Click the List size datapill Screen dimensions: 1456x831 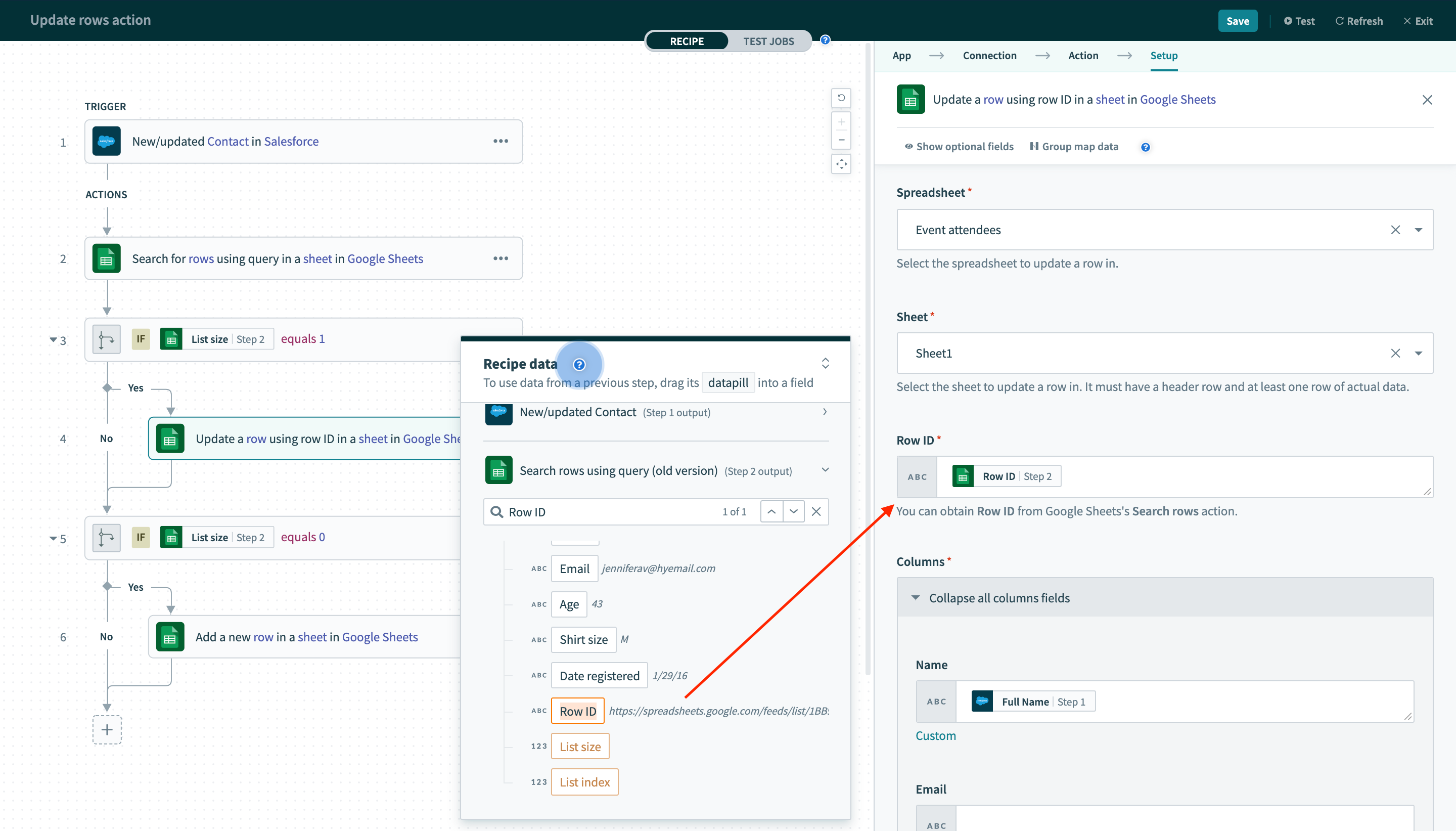click(580, 747)
